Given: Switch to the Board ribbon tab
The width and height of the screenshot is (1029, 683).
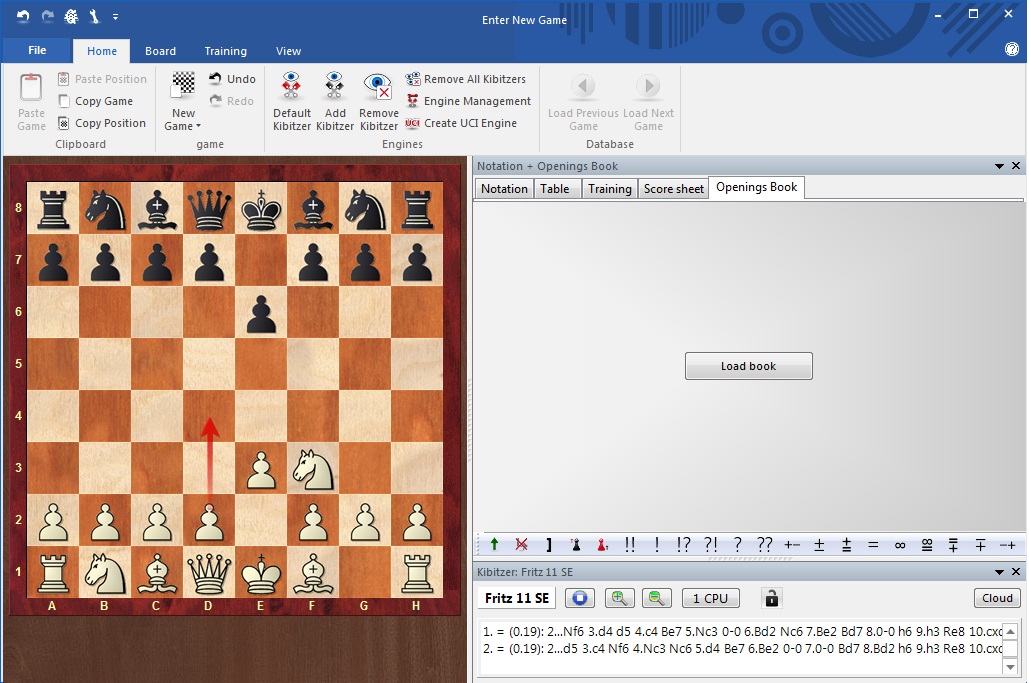Looking at the screenshot, I should pos(160,51).
